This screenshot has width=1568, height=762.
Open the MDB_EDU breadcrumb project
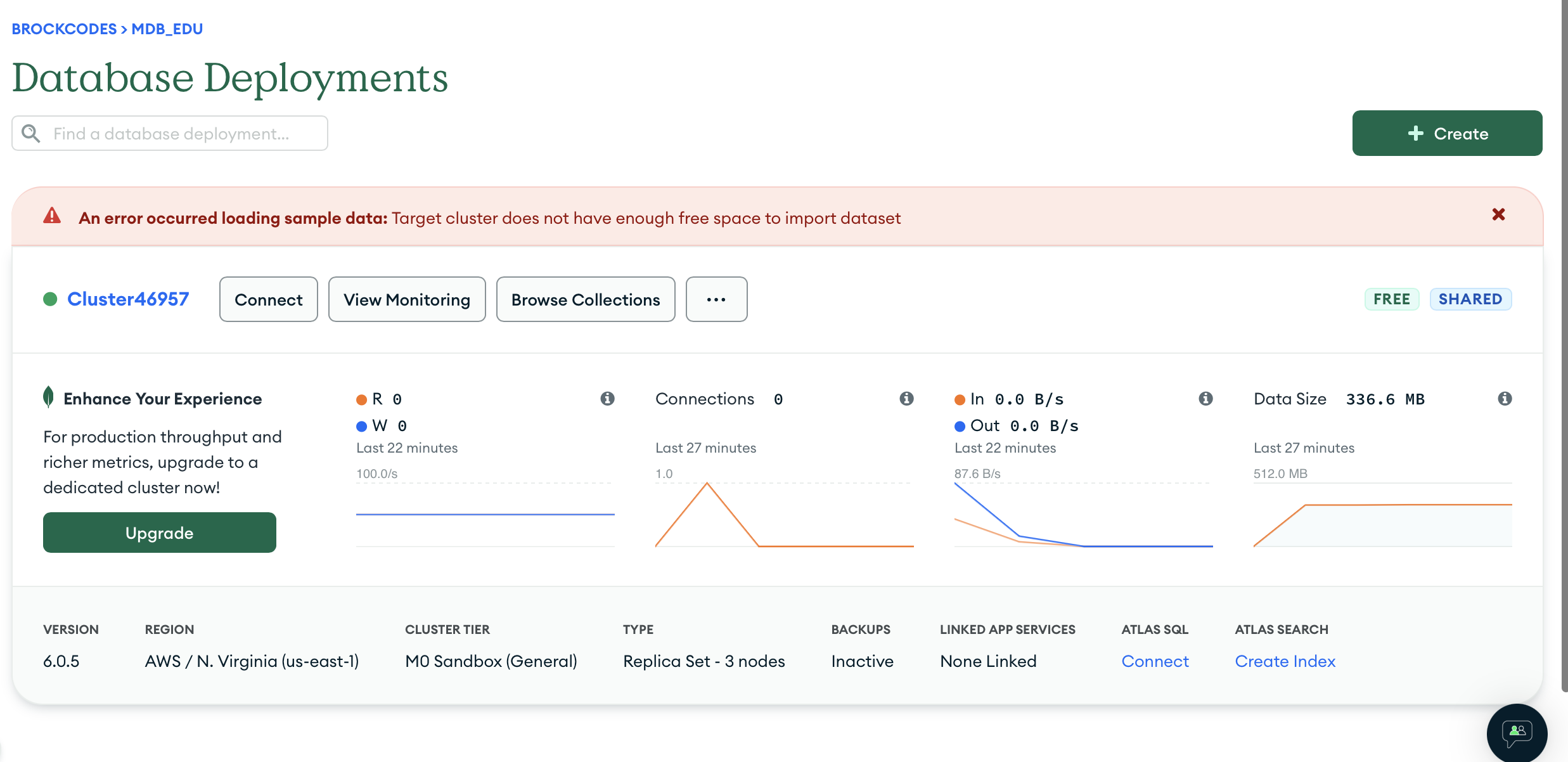[167, 29]
